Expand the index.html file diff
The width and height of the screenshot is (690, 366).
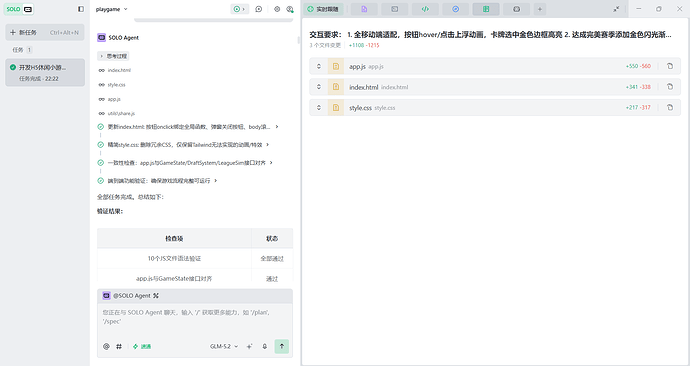coord(319,87)
